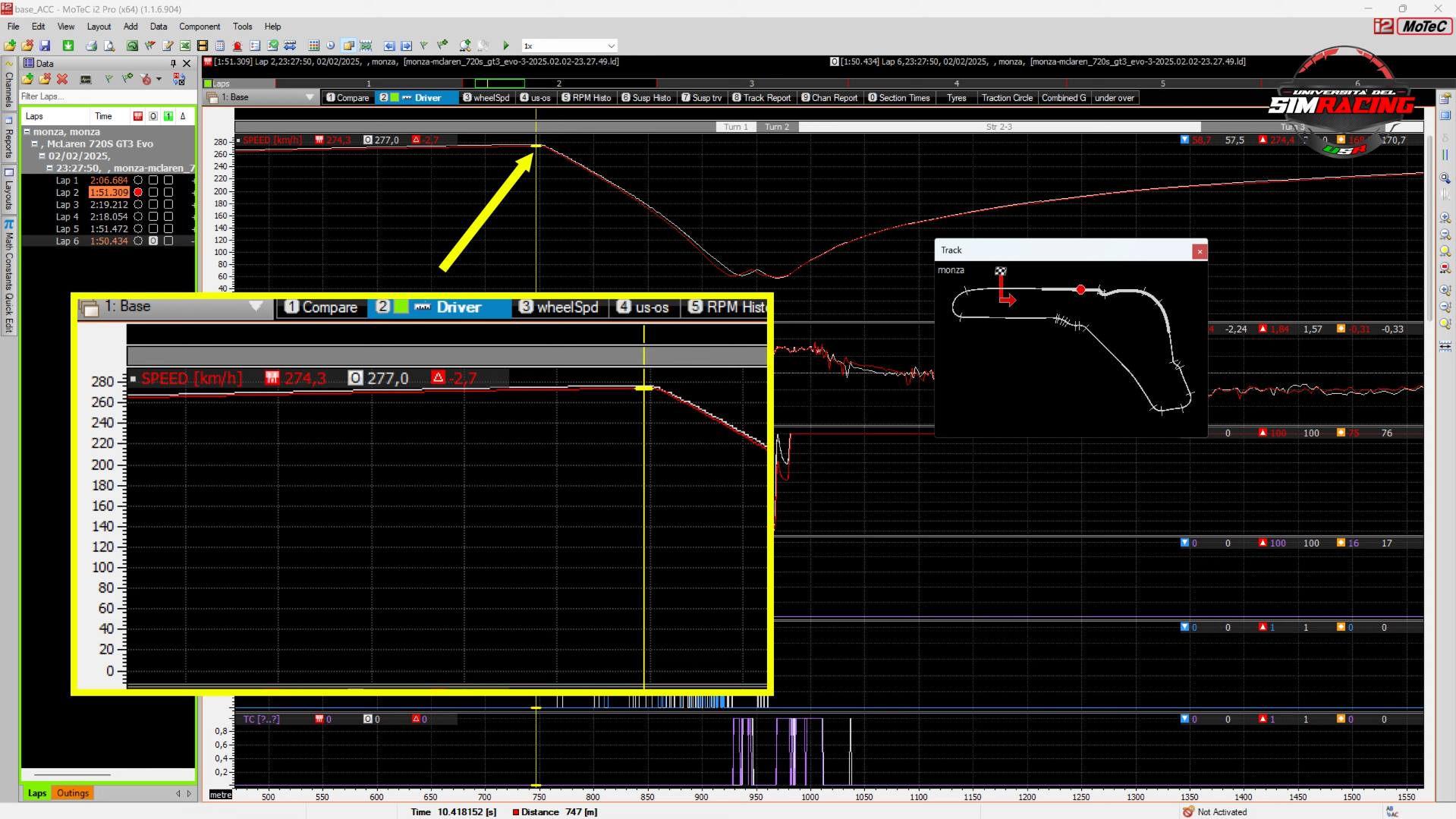Switch to the Track Report worksheet tab
The height and width of the screenshot is (819, 1456).
click(x=761, y=98)
